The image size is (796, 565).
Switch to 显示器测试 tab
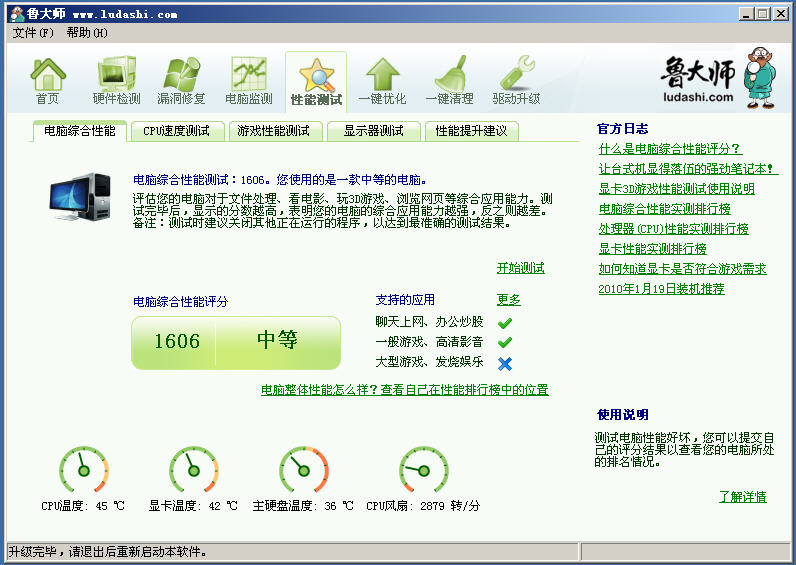point(374,131)
